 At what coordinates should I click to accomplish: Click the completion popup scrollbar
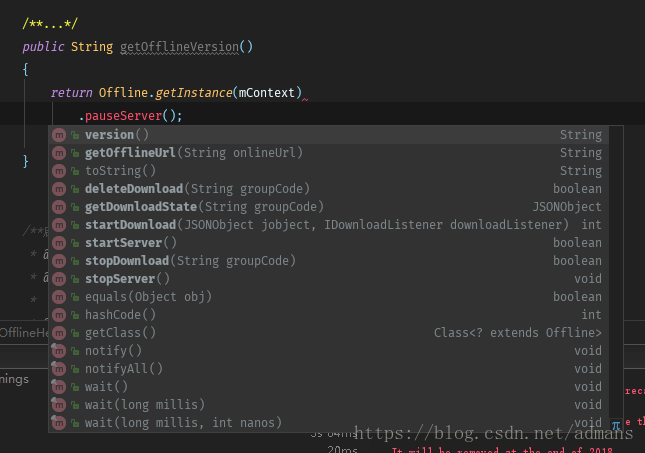616,272
